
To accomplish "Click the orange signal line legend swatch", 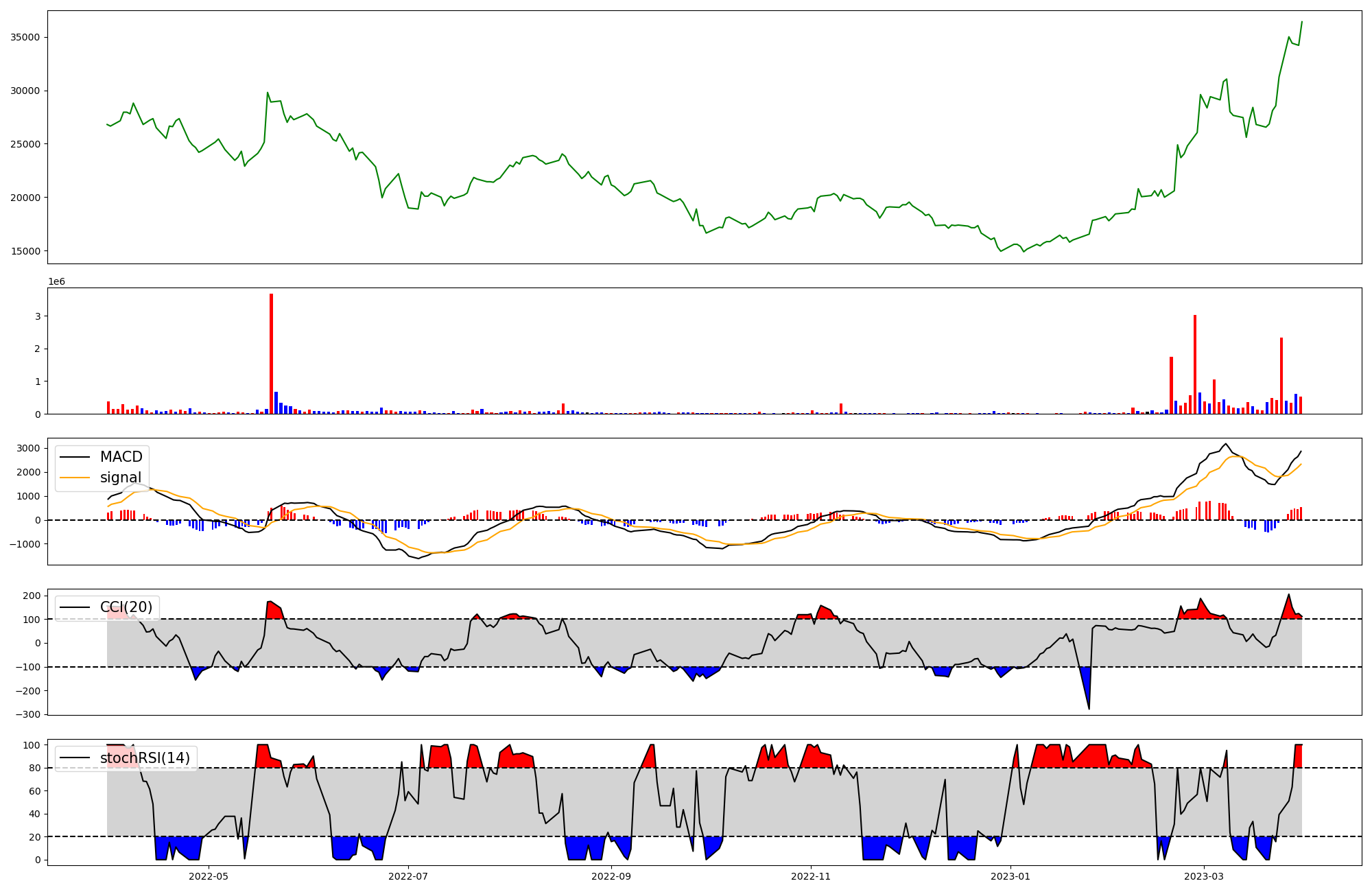I will pos(75,478).
